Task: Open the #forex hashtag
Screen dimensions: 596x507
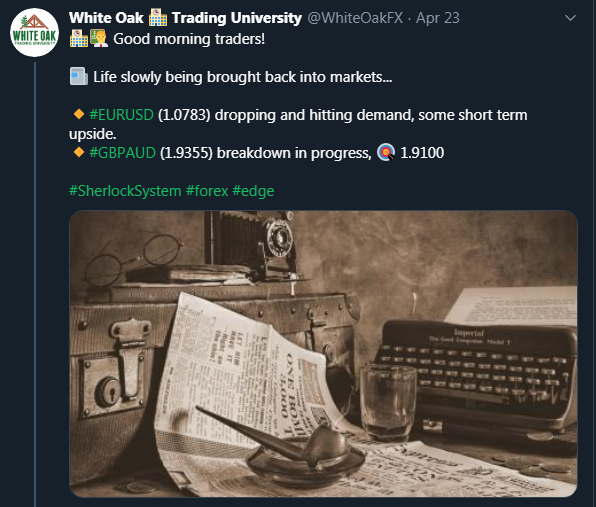Action: (x=207, y=191)
